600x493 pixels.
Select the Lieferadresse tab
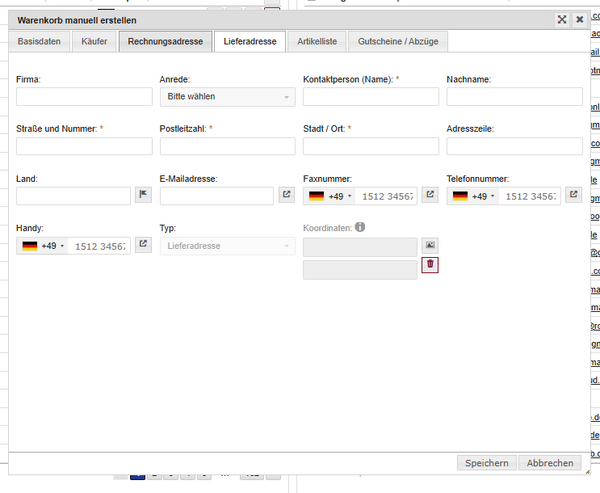point(250,41)
